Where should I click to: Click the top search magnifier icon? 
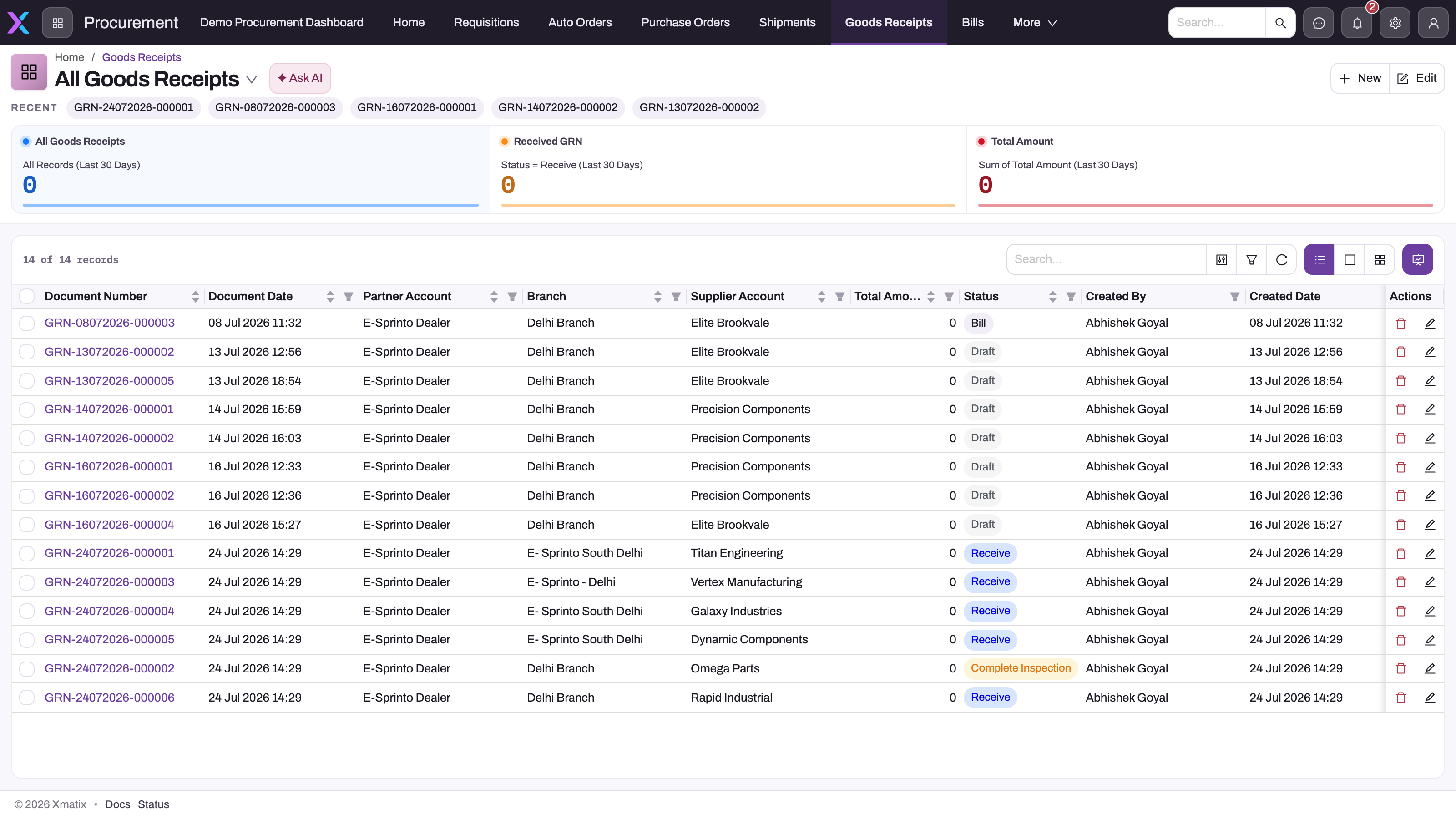pos(1280,23)
